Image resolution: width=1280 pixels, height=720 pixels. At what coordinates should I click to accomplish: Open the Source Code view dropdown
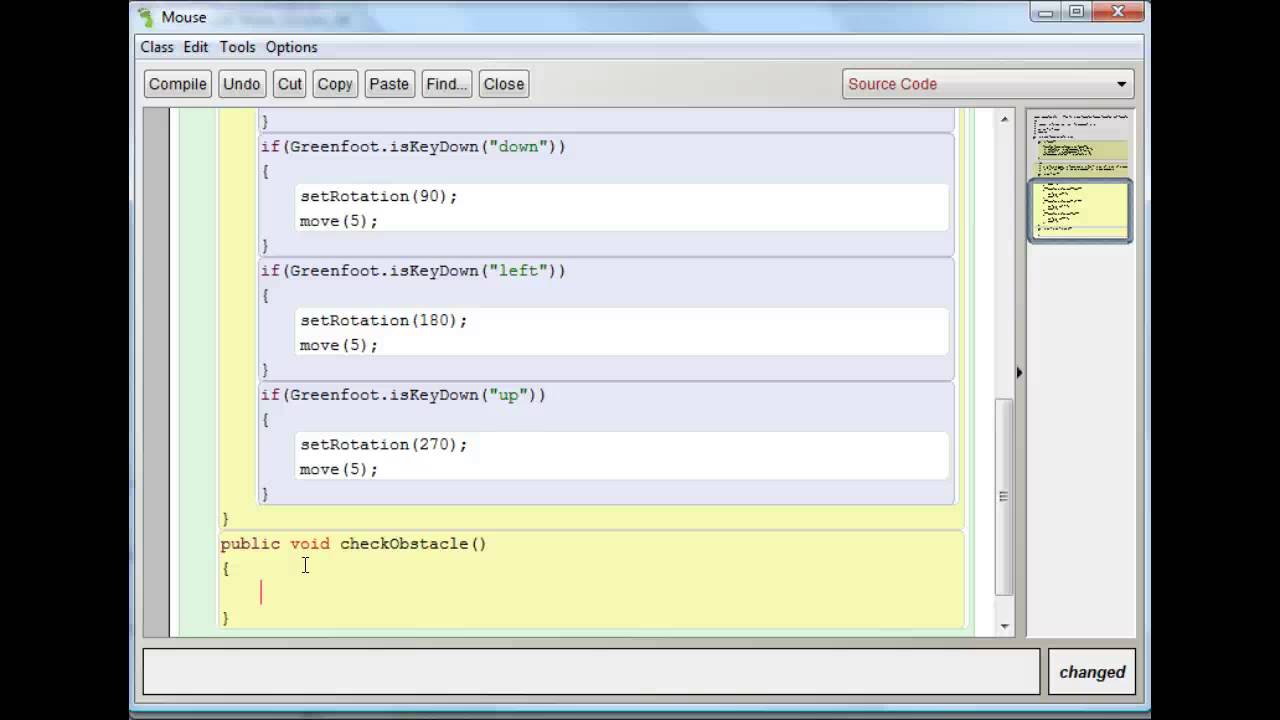coord(988,84)
